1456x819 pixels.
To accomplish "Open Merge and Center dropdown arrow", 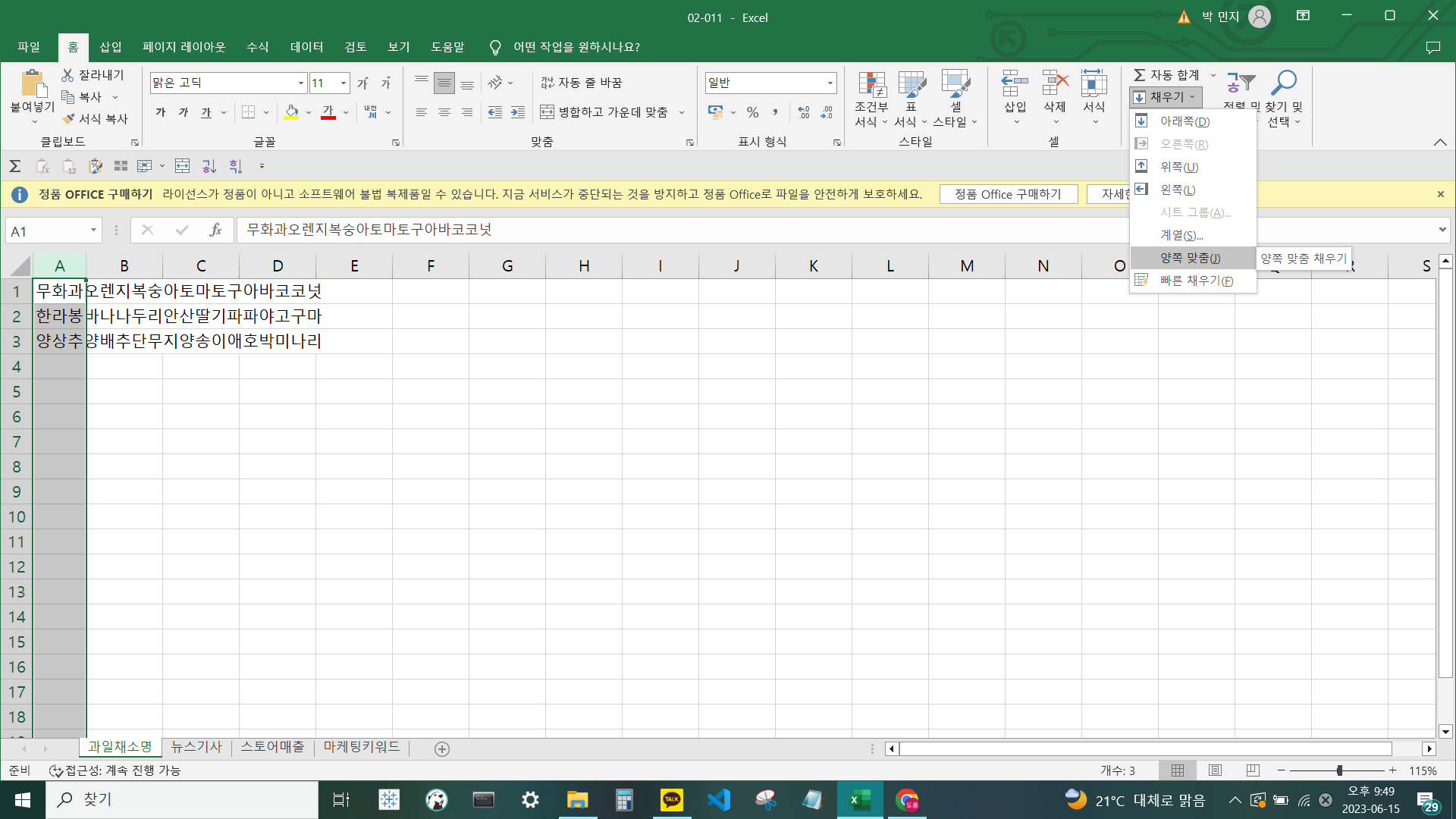I will pos(682,112).
